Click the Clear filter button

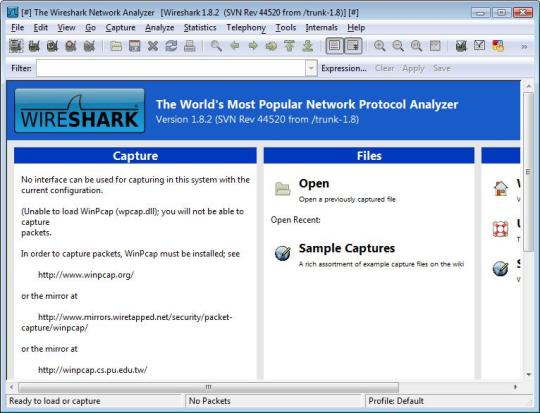click(384, 68)
